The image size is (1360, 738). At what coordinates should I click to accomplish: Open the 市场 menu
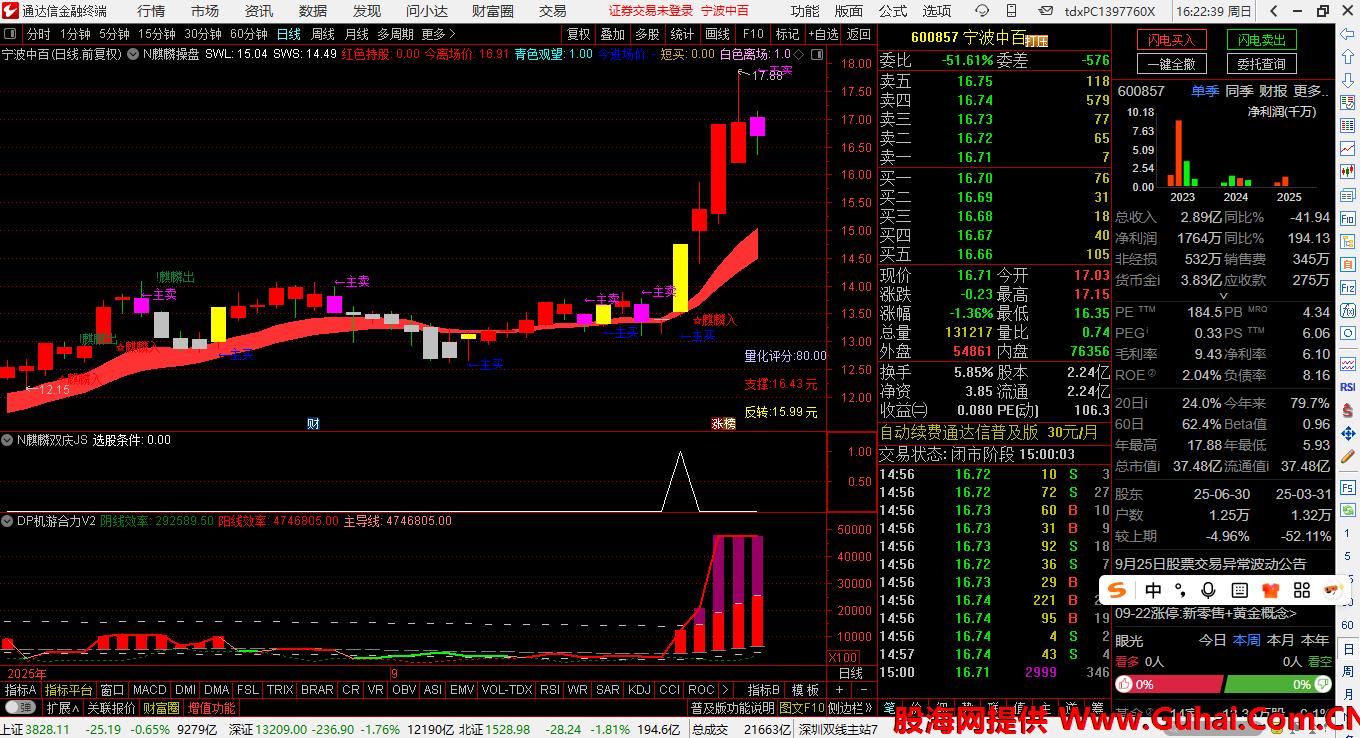coord(204,11)
